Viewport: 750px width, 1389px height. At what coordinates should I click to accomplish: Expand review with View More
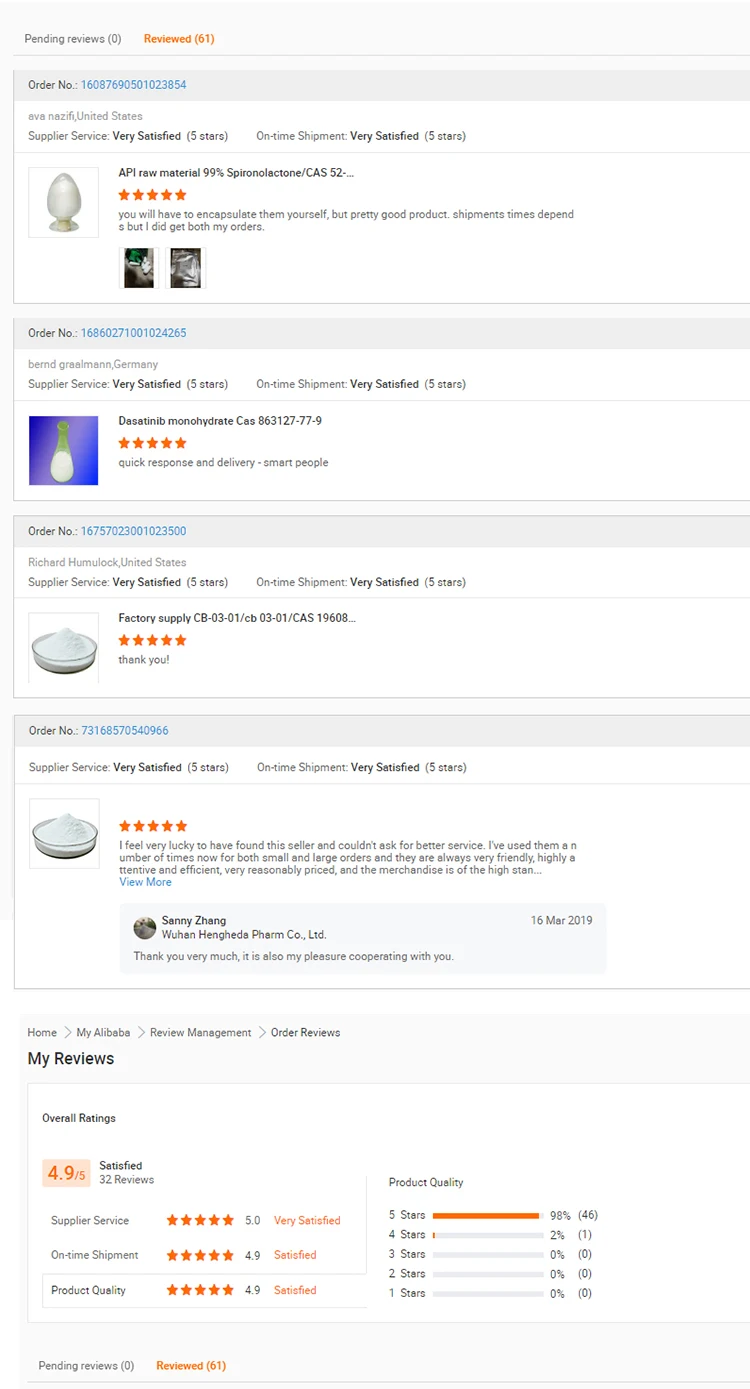(x=145, y=882)
